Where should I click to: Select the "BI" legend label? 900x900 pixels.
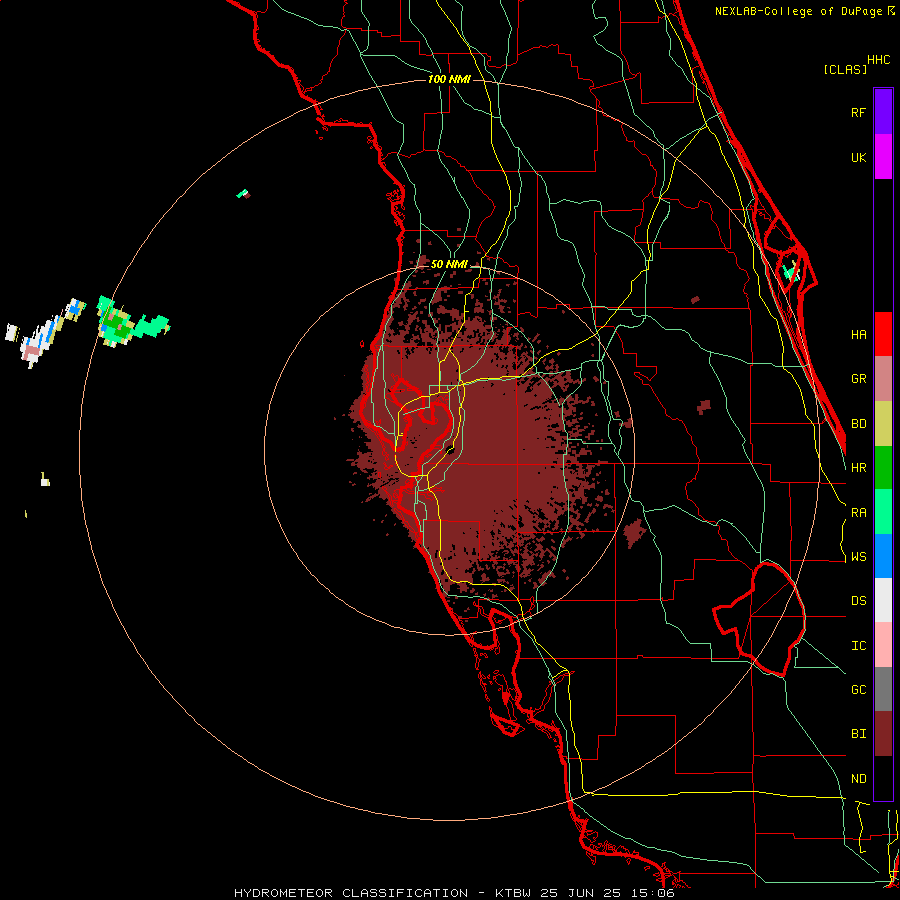pyautogui.click(x=858, y=734)
